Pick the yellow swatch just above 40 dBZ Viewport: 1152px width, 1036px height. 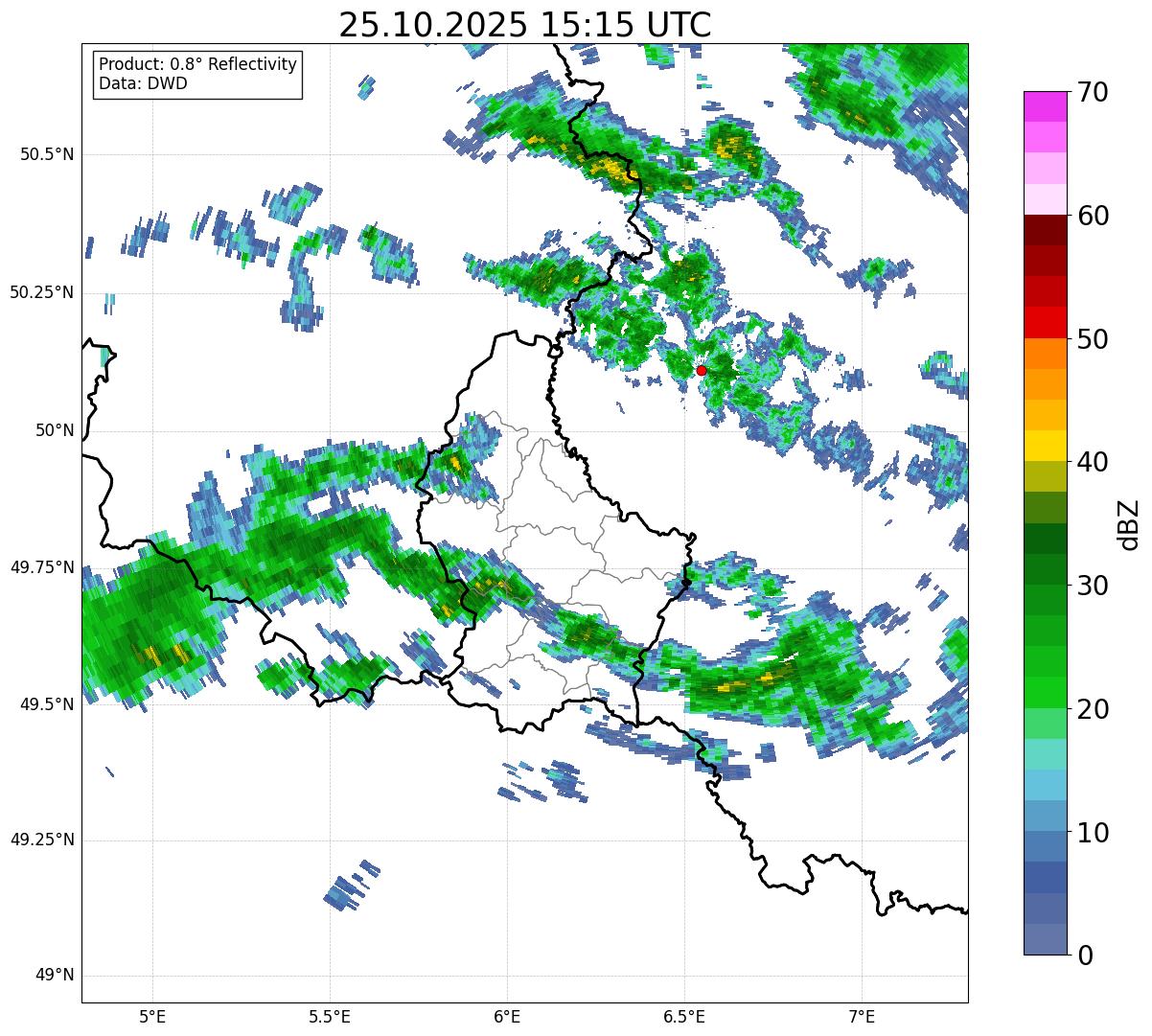(1045, 446)
